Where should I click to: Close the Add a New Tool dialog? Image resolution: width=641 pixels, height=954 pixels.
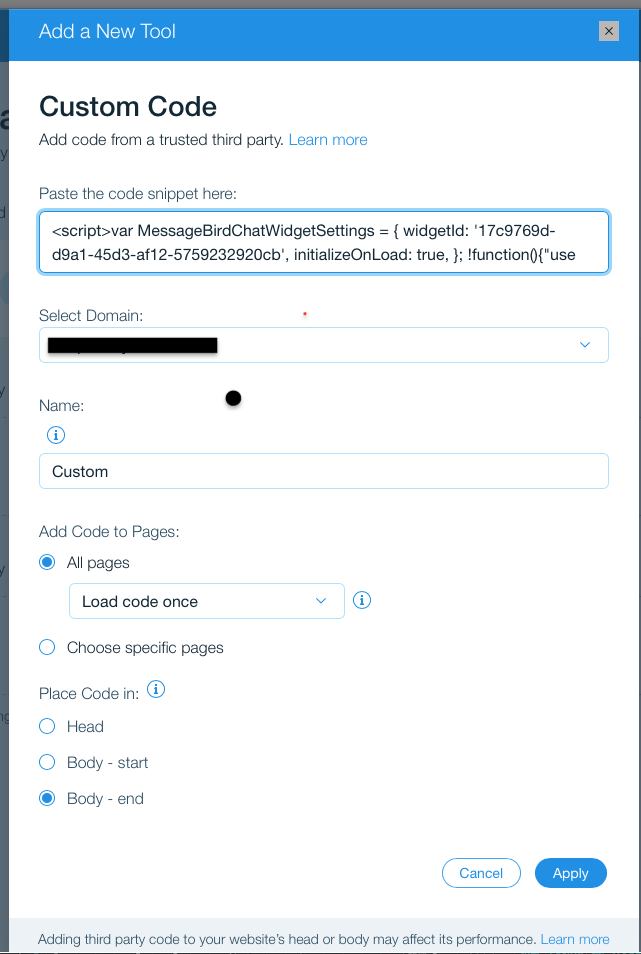pos(608,31)
